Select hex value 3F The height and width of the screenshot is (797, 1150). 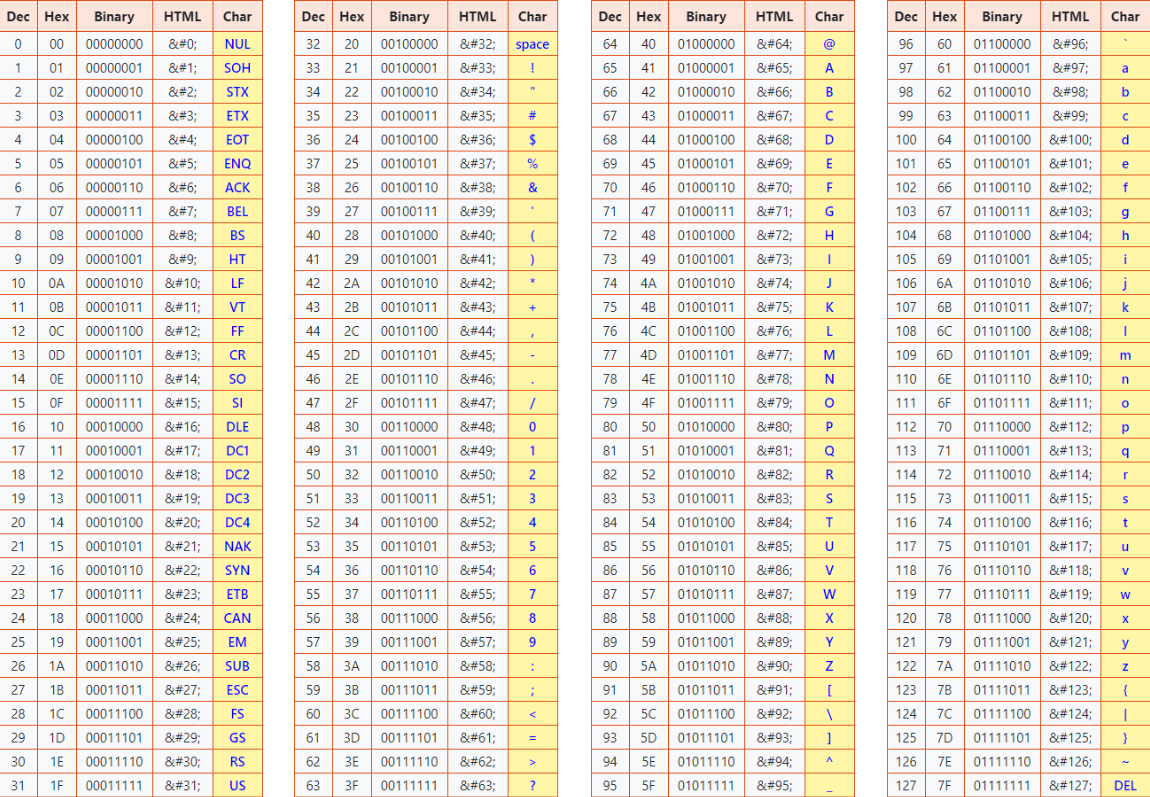coord(351,785)
